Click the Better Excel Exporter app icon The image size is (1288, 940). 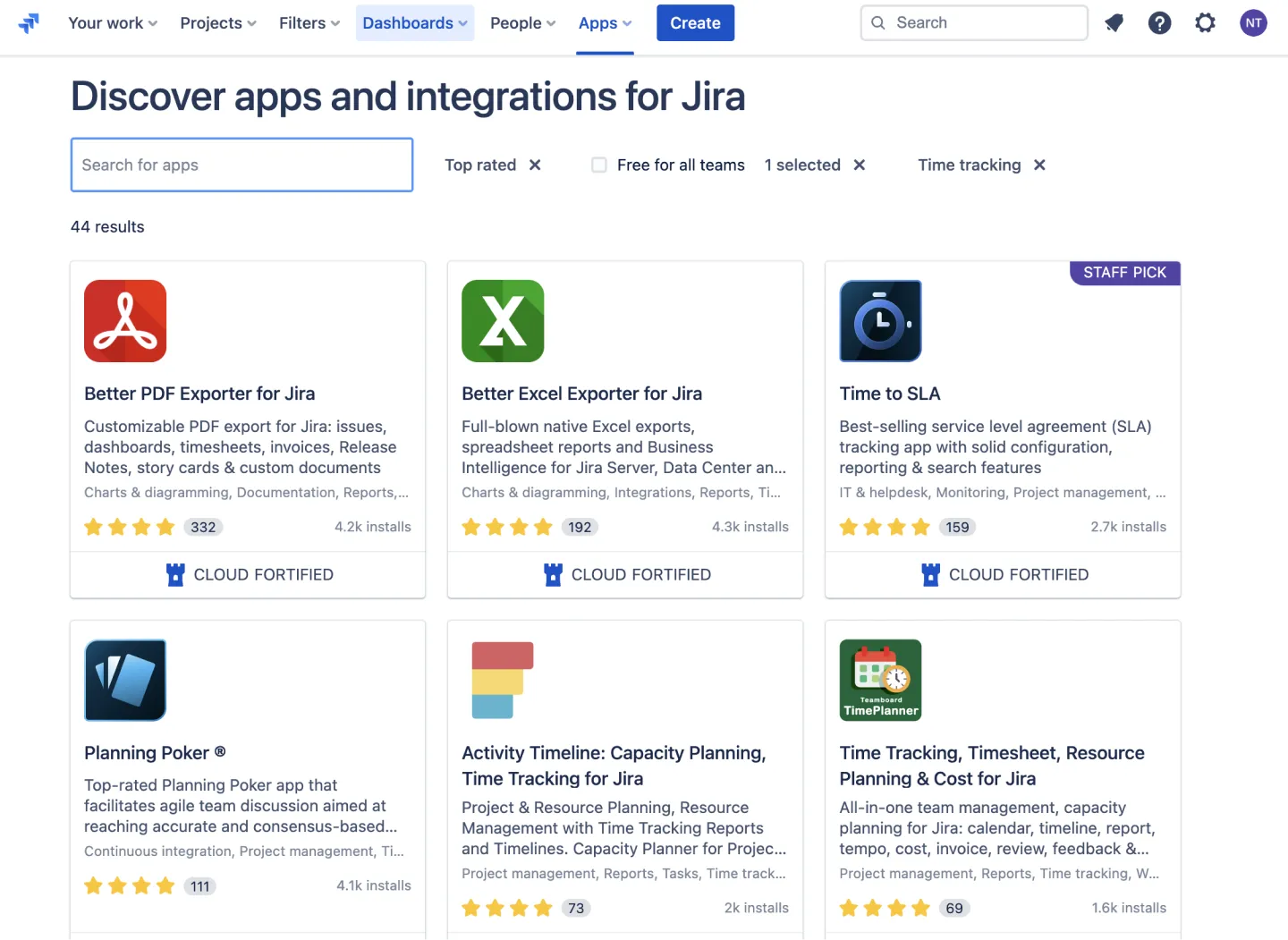503,321
